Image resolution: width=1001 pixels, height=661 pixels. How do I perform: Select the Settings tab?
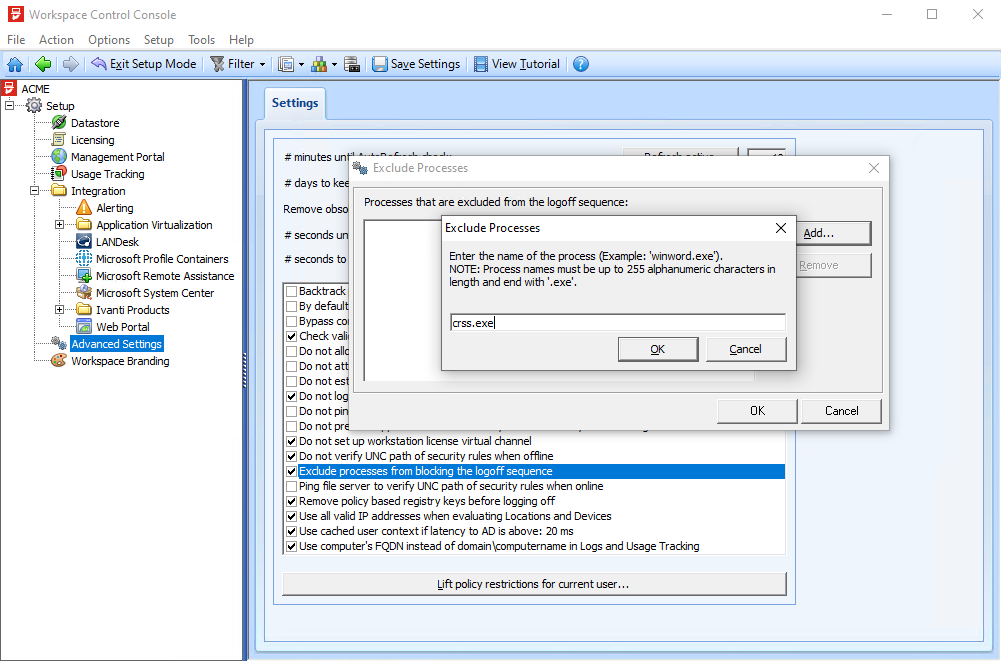pos(295,103)
